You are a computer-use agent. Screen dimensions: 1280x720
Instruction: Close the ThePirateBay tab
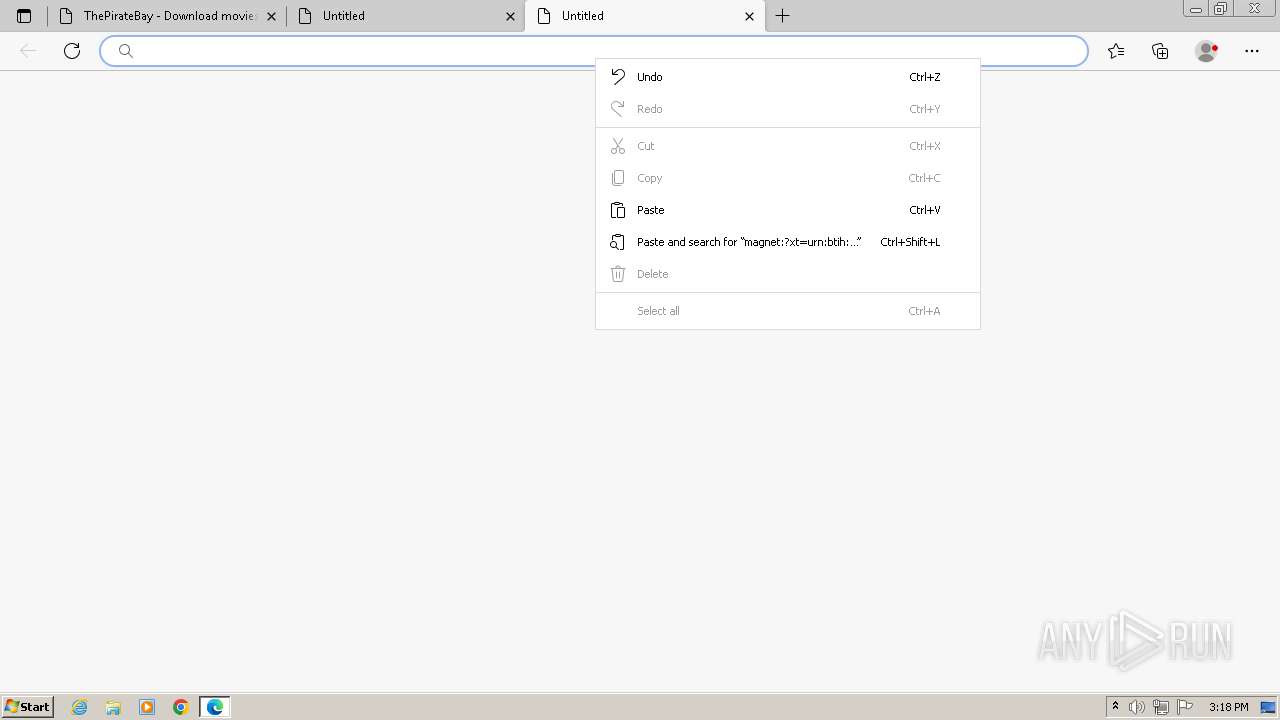tap(271, 16)
